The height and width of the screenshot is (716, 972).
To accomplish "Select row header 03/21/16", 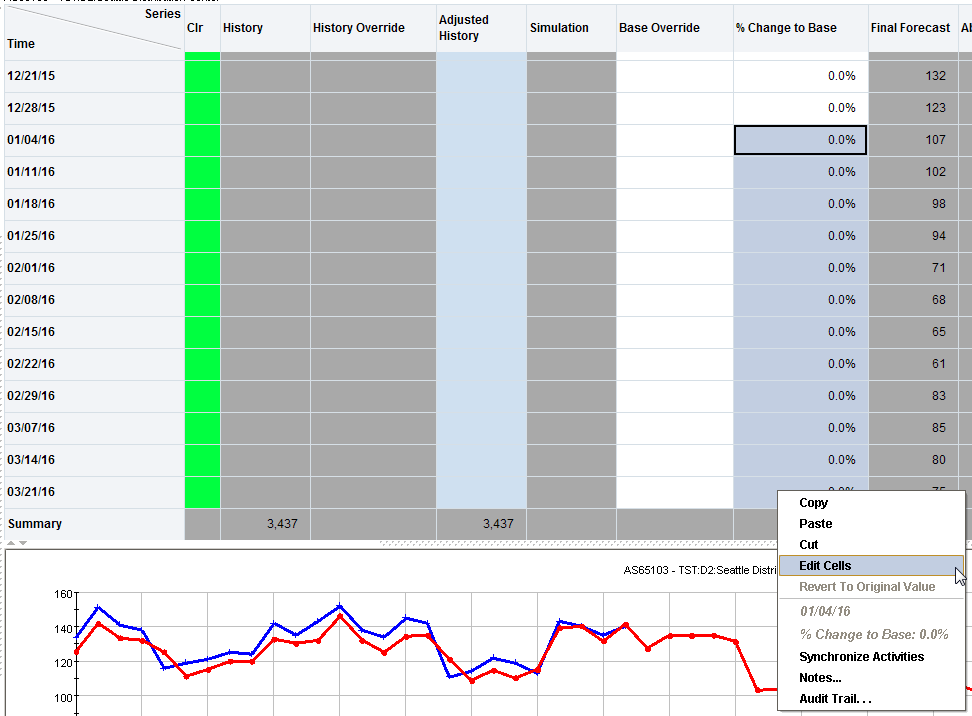I will (94, 492).
